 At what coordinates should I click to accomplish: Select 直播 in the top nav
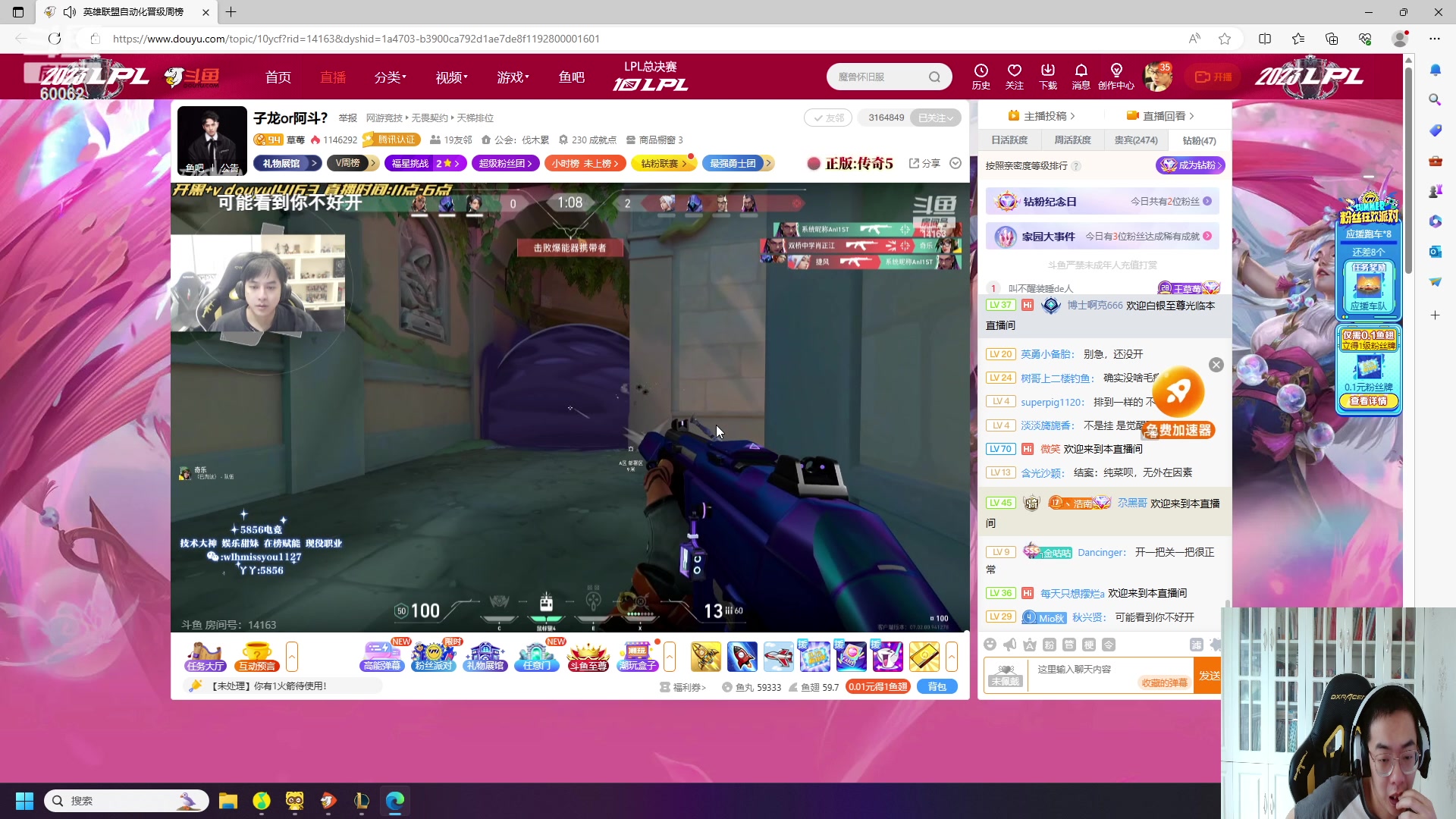(x=333, y=77)
